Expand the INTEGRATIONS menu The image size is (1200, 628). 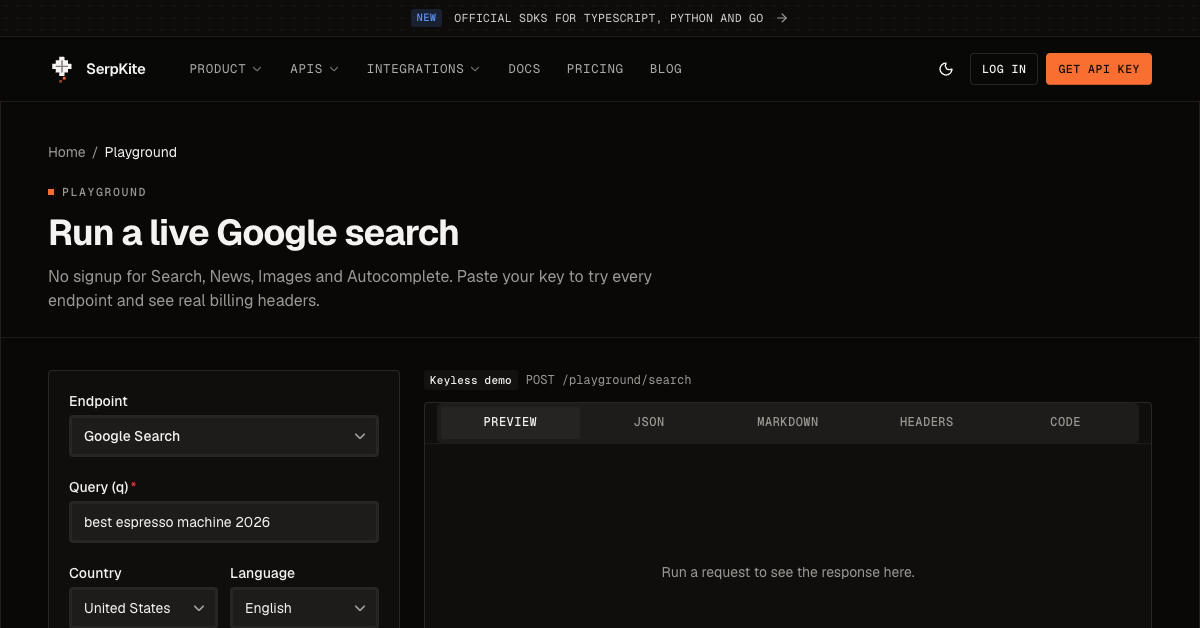click(x=423, y=69)
